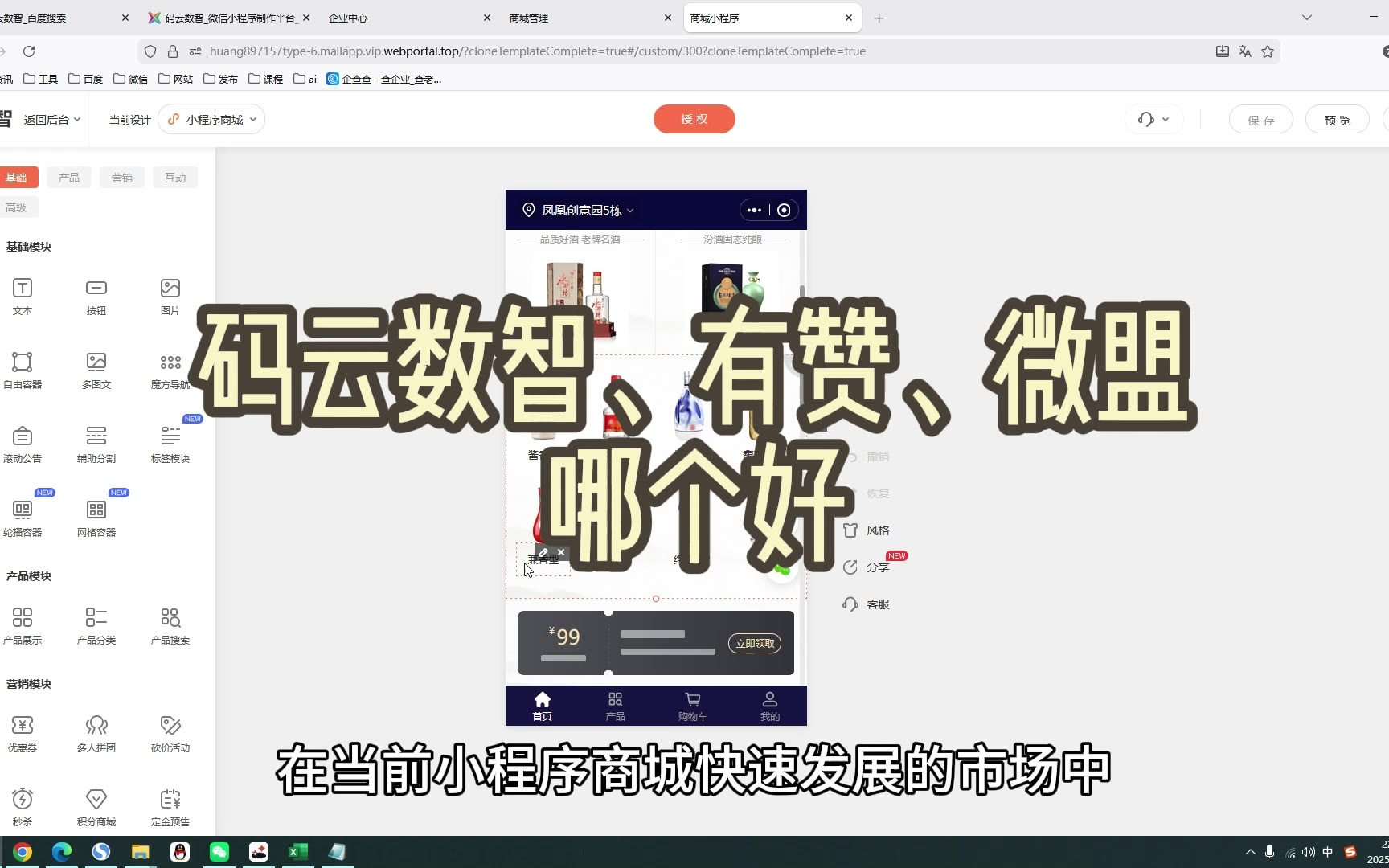Add the 产品搜索 product search module

pyautogui.click(x=170, y=626)
